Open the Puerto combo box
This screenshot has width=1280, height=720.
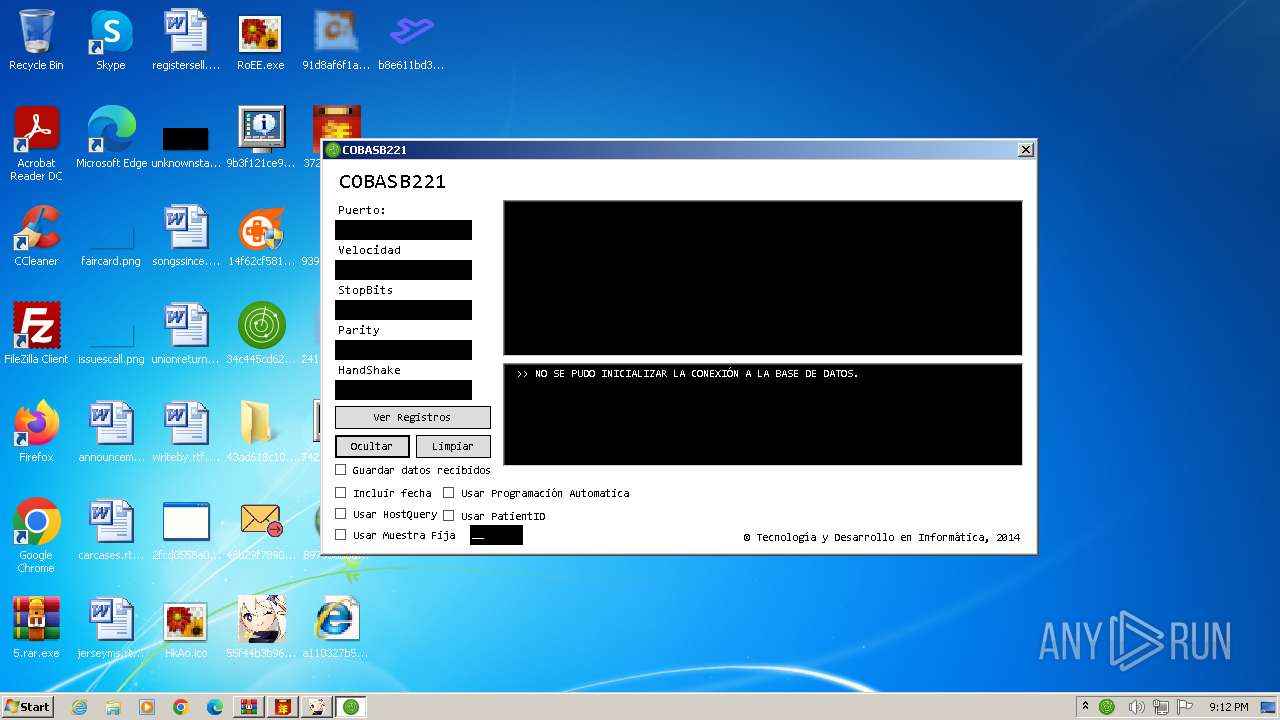tap(403, 230)
